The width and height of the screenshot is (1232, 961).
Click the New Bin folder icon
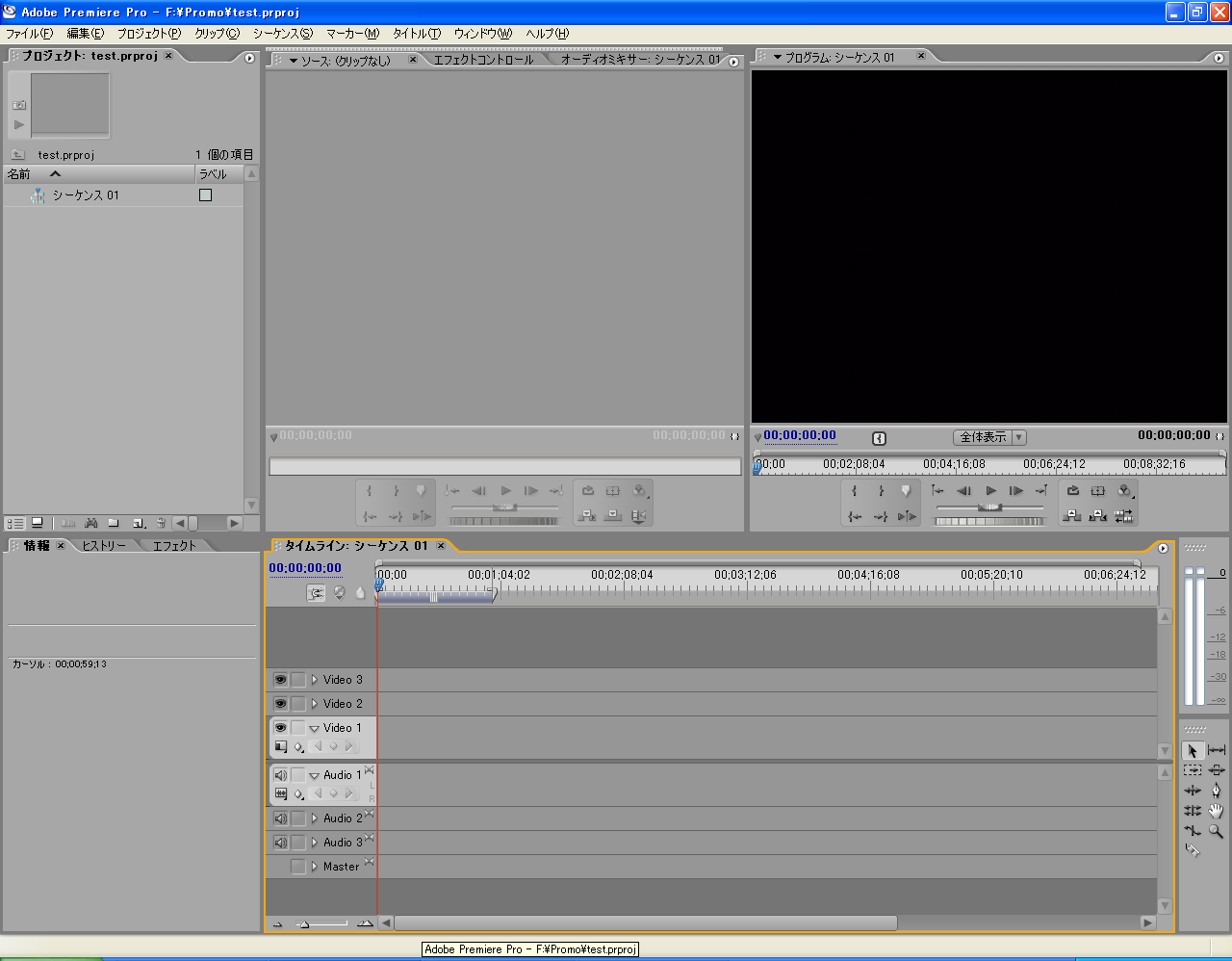tap(114, 523)
